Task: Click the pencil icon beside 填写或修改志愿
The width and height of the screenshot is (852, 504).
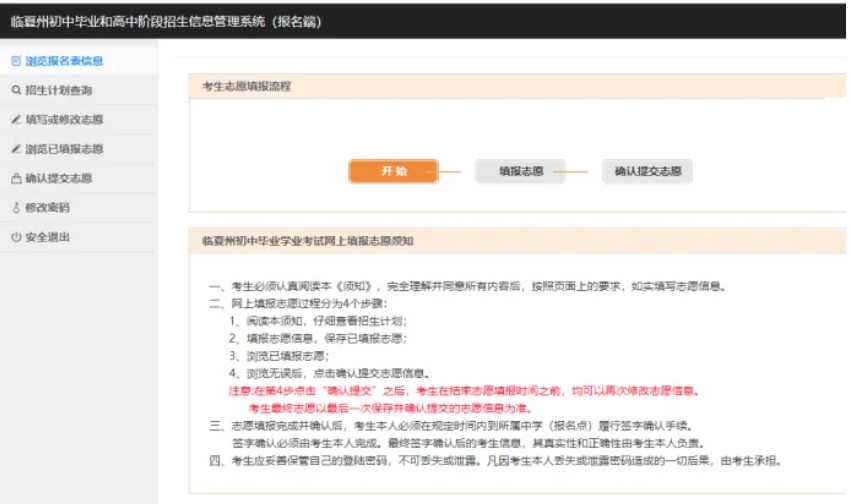Action: coord(15,120)
